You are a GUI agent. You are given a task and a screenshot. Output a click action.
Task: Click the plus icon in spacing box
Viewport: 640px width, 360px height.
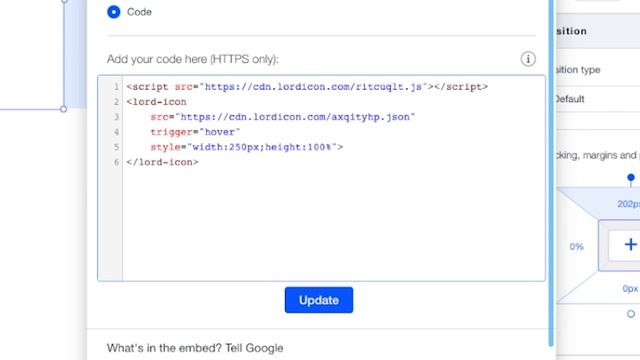click(631, 244)
